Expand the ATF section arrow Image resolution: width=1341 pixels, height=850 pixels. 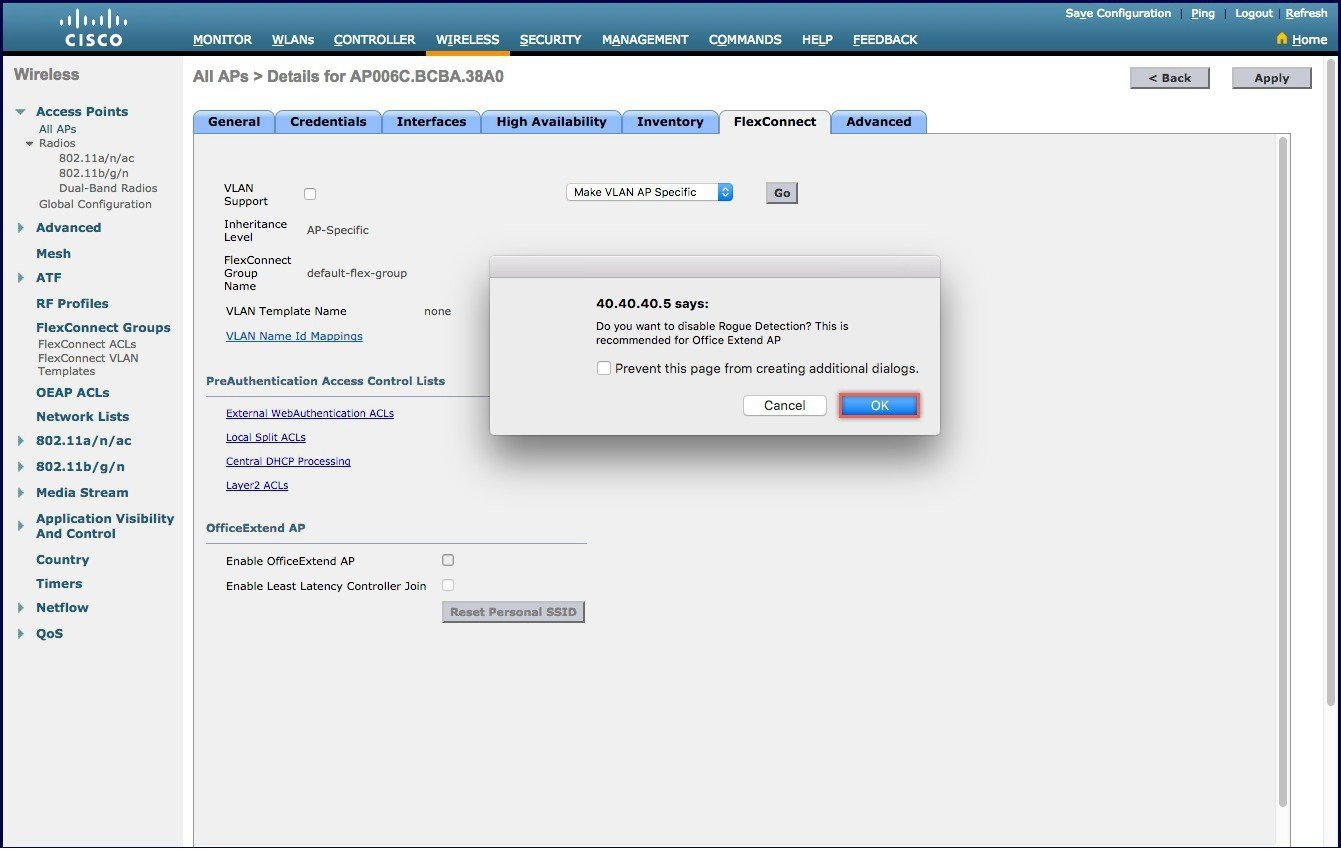(21, 278)
